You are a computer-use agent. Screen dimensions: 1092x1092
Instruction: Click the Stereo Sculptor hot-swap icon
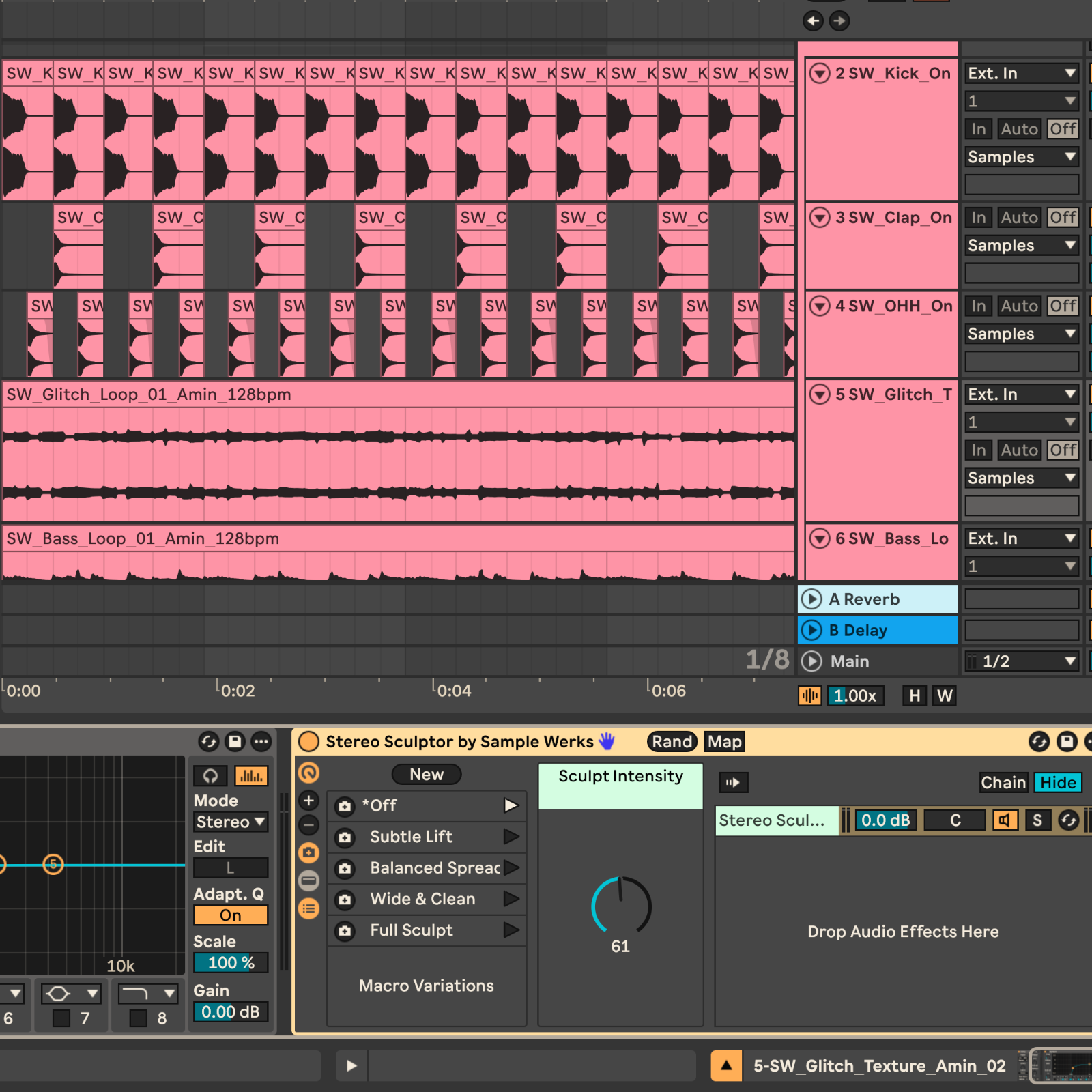coord(1039,741)
